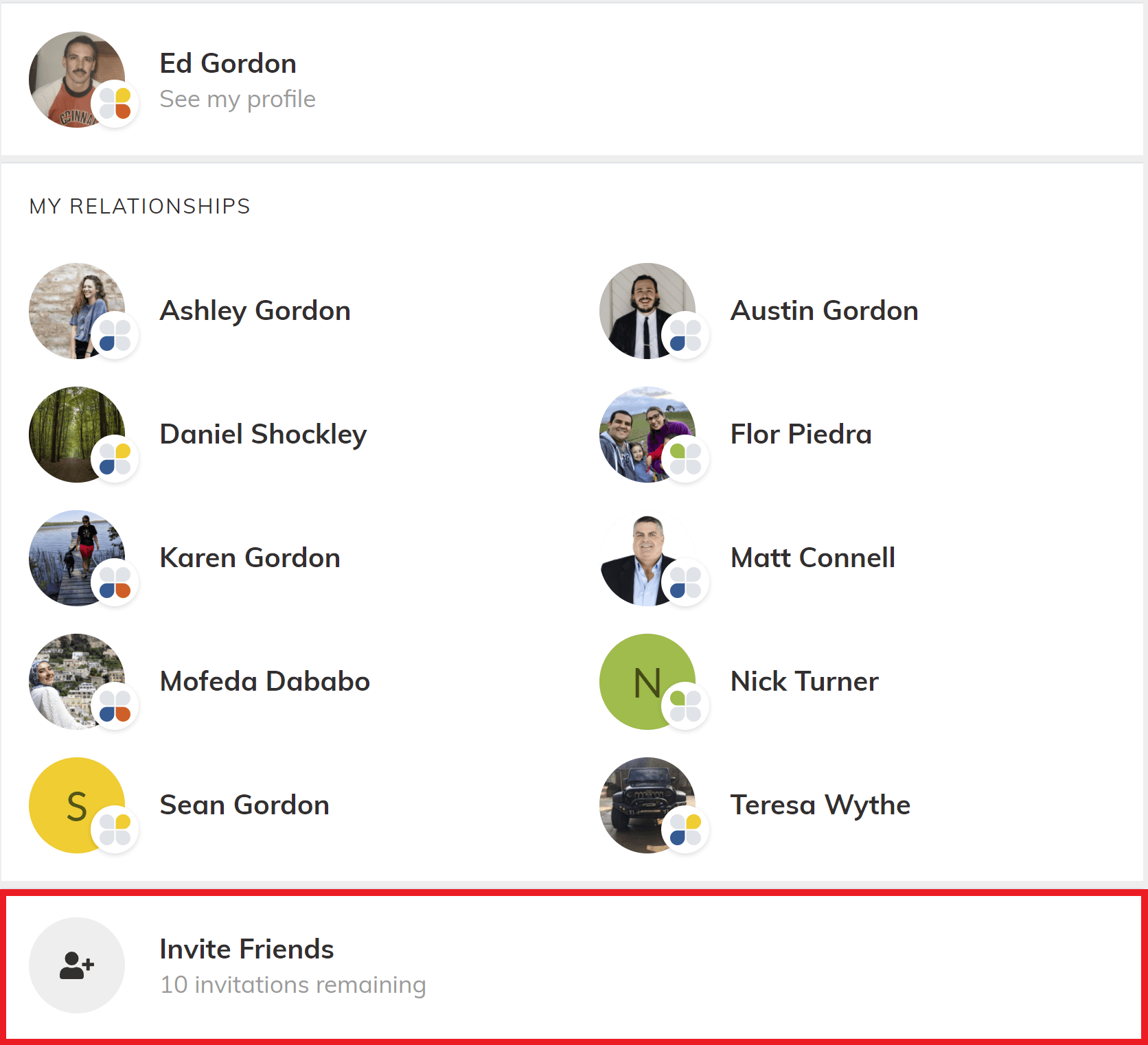The image size is (1148, 1045).
Task: Click the Ed Gordon name heading
Action: pyautogui.click(x=228, y=64)
